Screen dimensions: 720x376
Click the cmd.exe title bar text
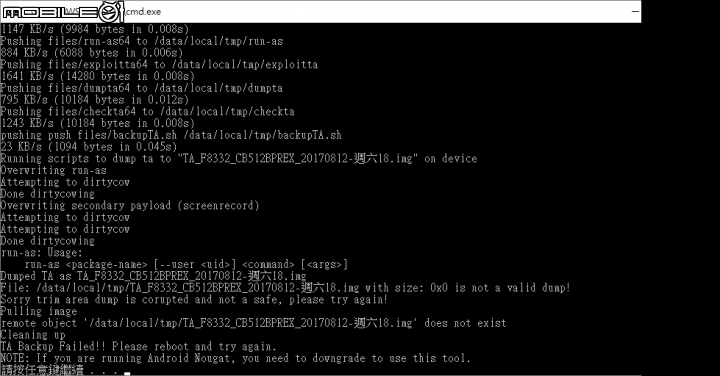click(143, 11)
